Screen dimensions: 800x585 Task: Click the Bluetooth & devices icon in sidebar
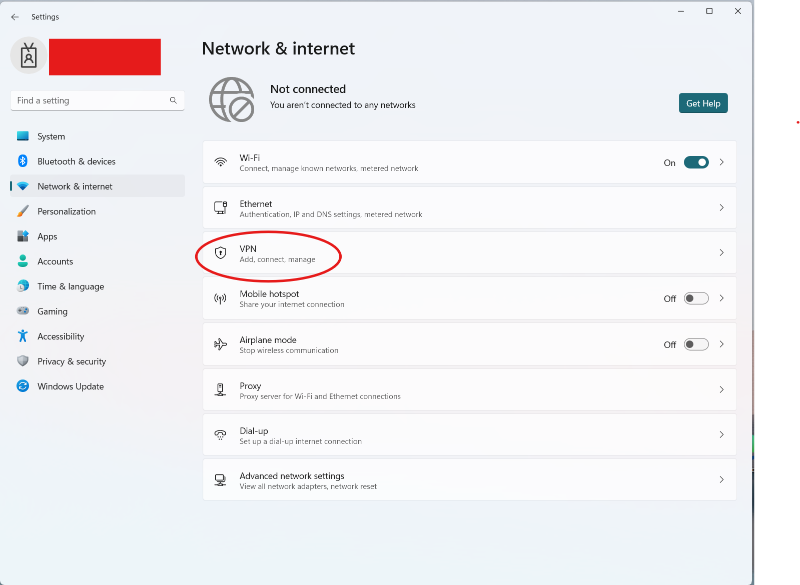point(22,161)
